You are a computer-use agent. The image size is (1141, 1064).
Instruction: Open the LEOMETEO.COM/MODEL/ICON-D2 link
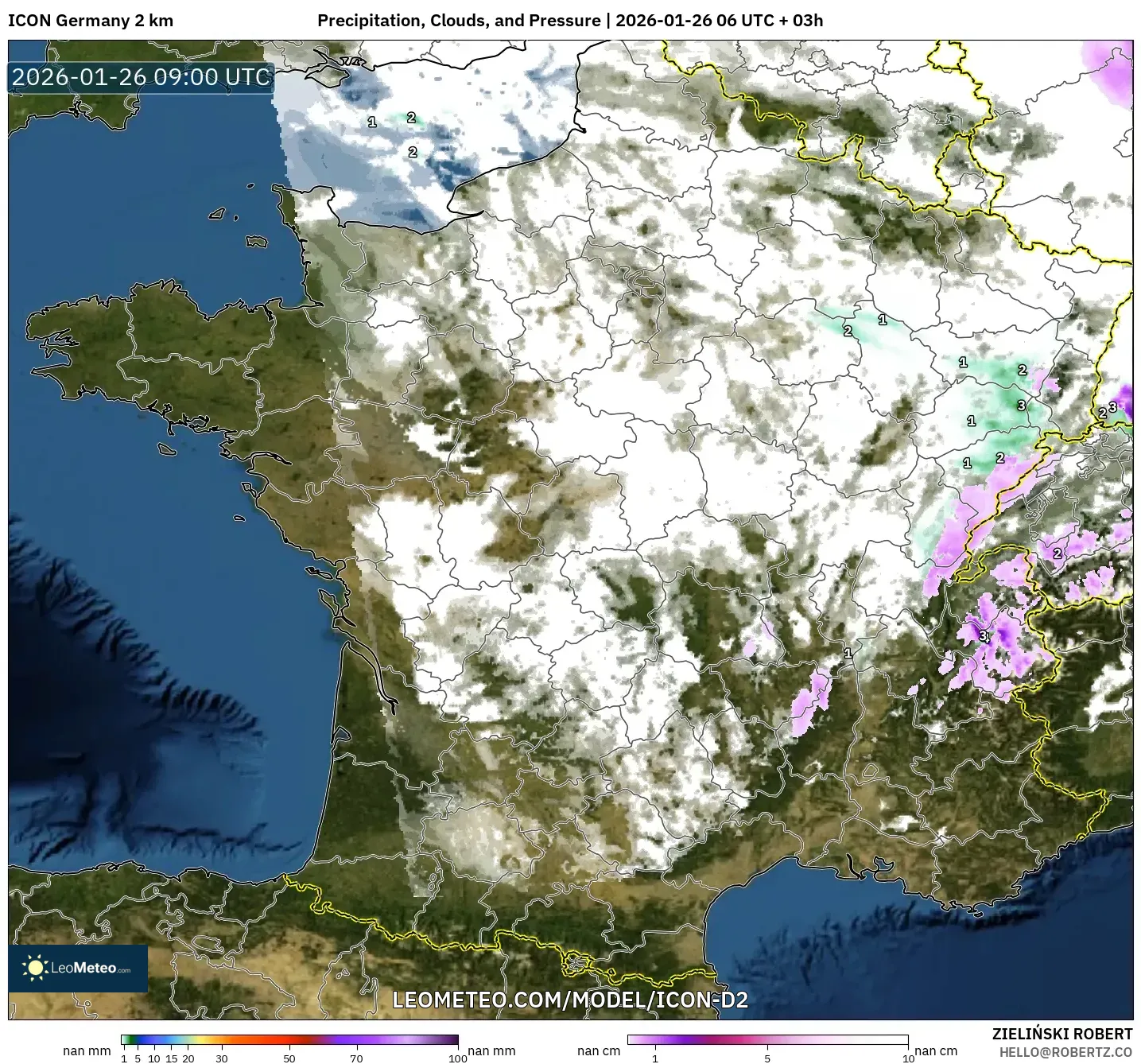click(x=570, y=1000)
